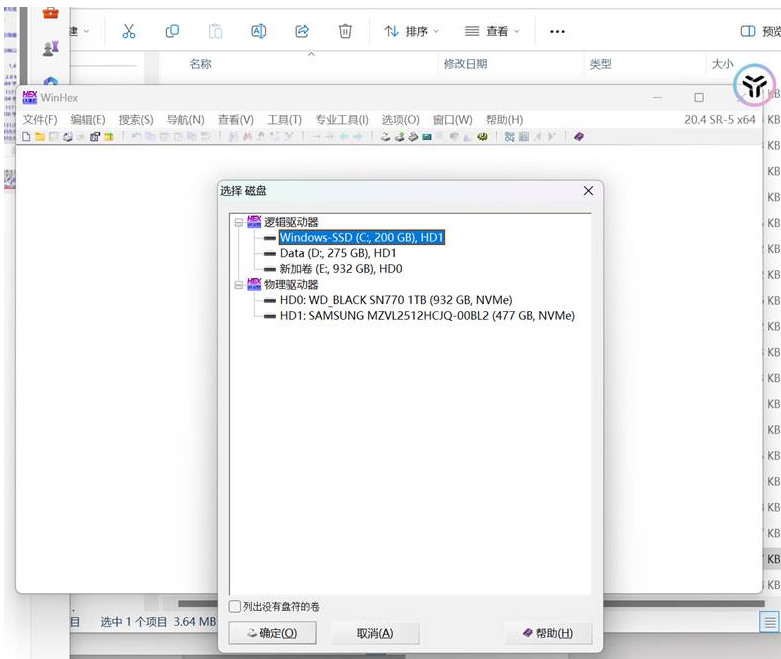Click the red toolbox icon in left sidebar

pyautogui.click(x=50, y=12)
